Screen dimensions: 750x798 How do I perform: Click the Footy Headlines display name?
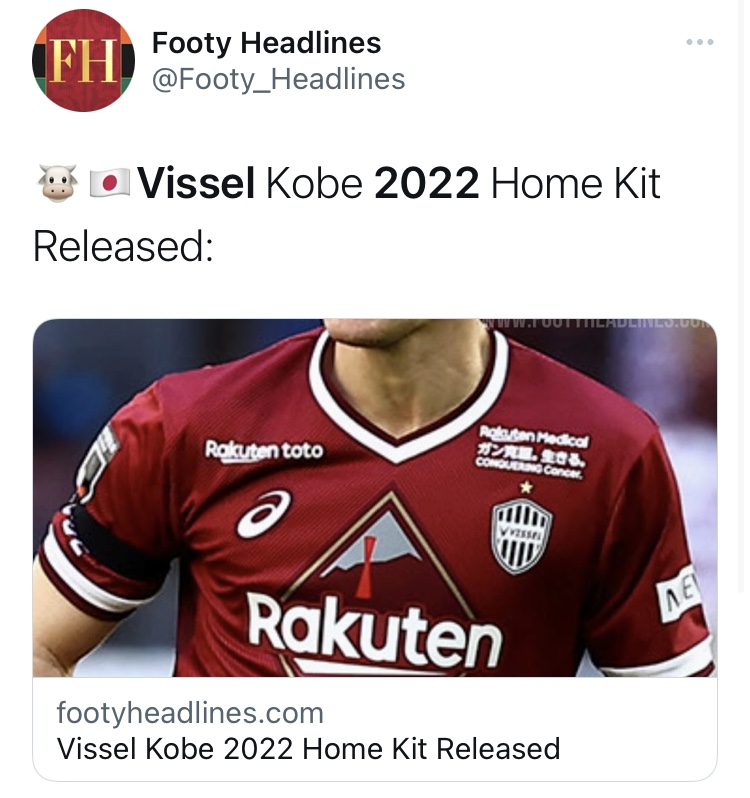(x=266, y=42)
